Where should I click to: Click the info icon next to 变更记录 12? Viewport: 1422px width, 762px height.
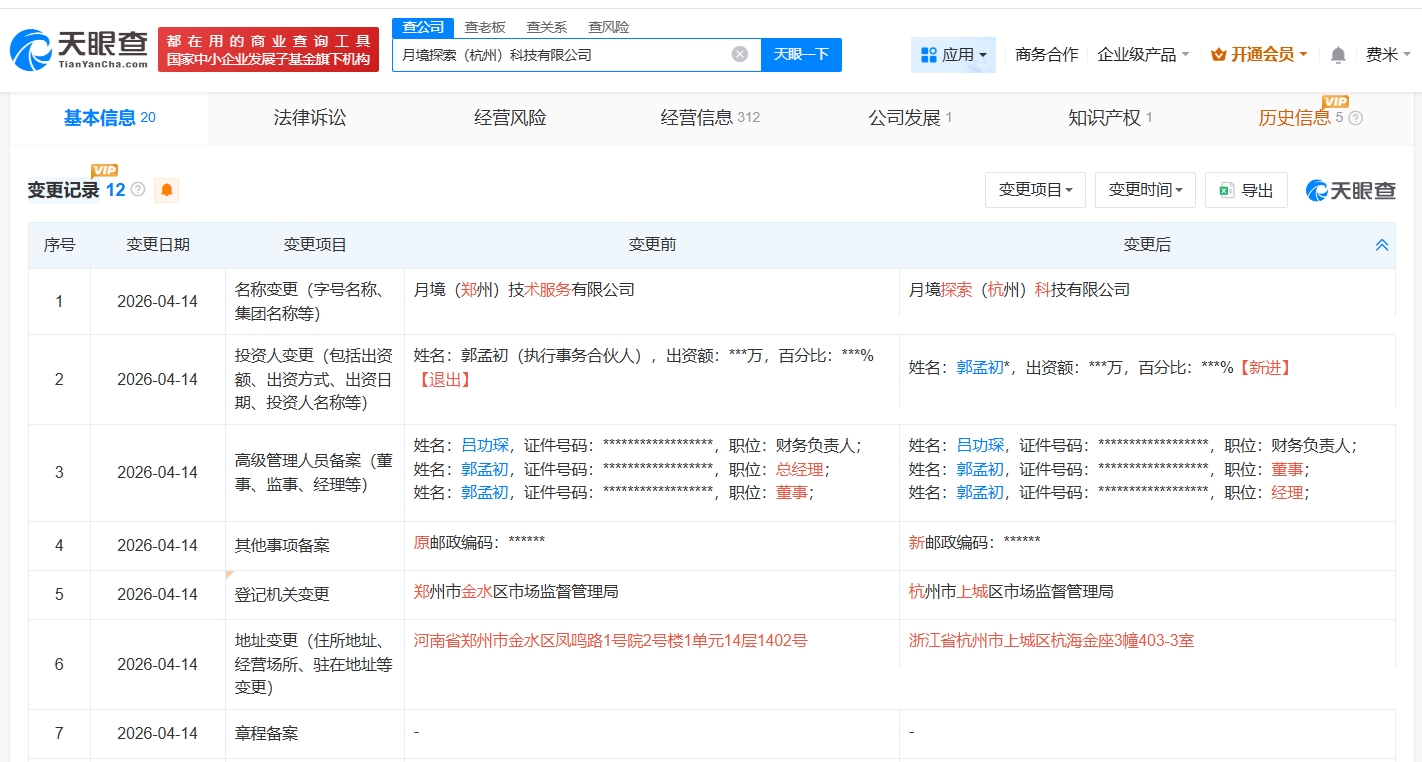138,189
